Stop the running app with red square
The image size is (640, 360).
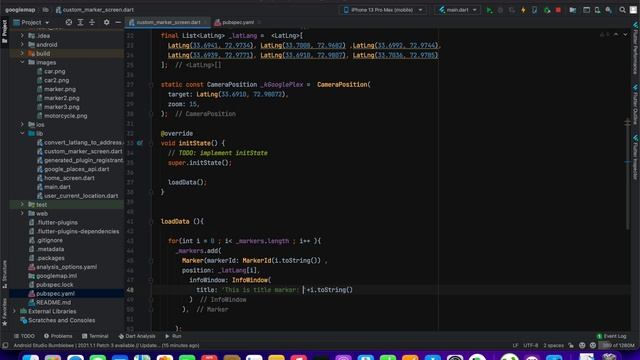pyautogui.click(x=558, y=10)
